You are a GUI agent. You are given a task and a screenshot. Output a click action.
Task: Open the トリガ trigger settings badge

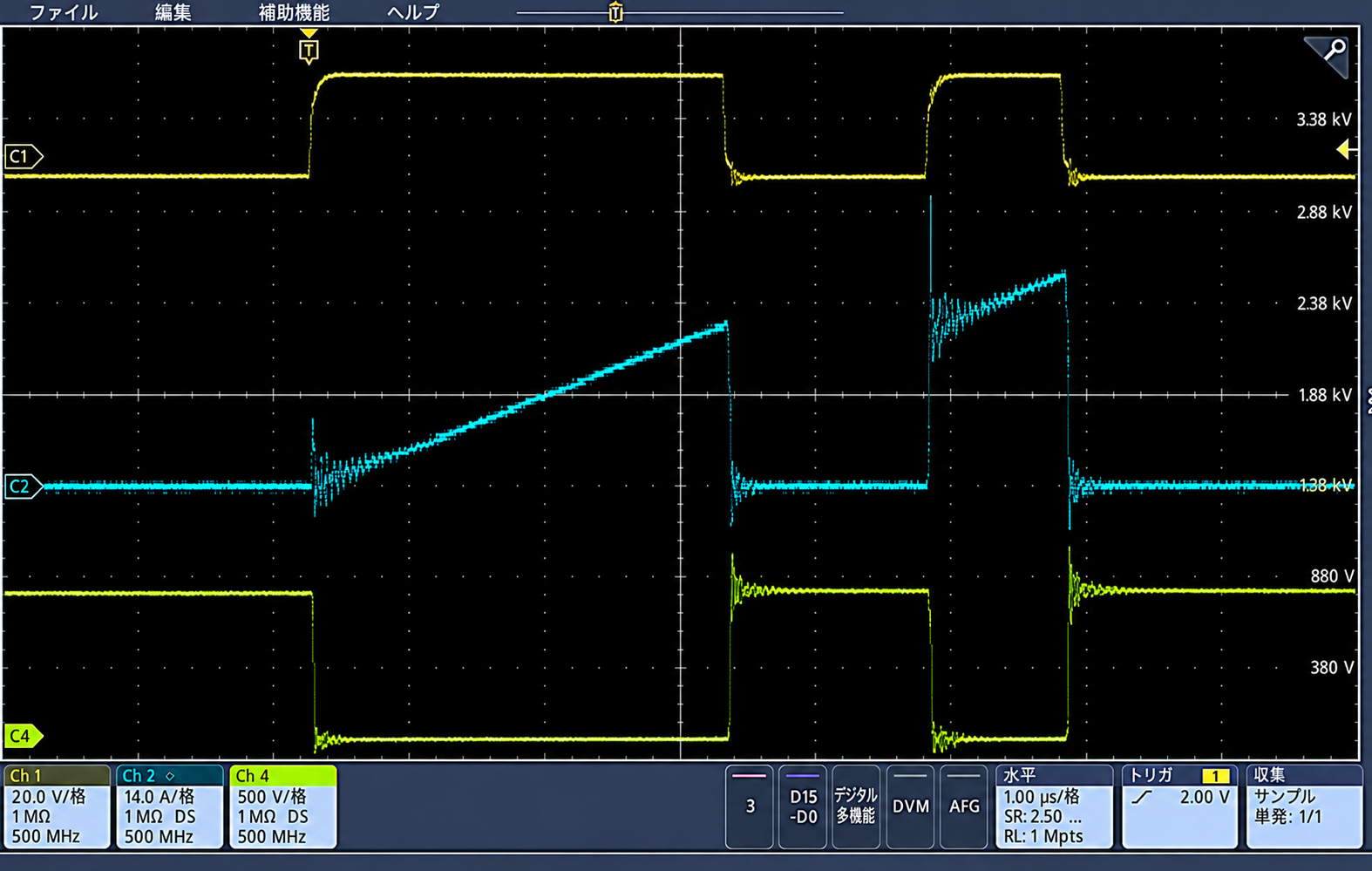tap(1179, 806)
